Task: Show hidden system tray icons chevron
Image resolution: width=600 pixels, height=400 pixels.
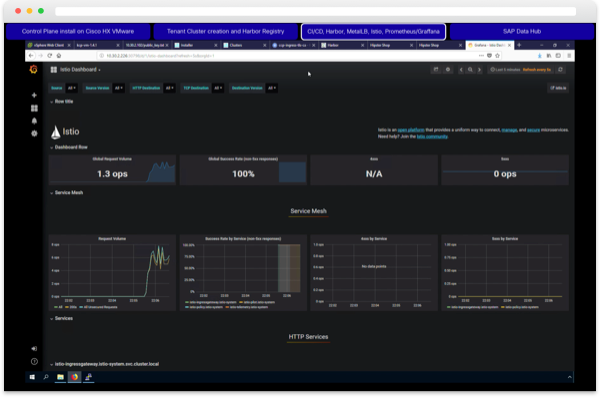Action: click(569, 377)
